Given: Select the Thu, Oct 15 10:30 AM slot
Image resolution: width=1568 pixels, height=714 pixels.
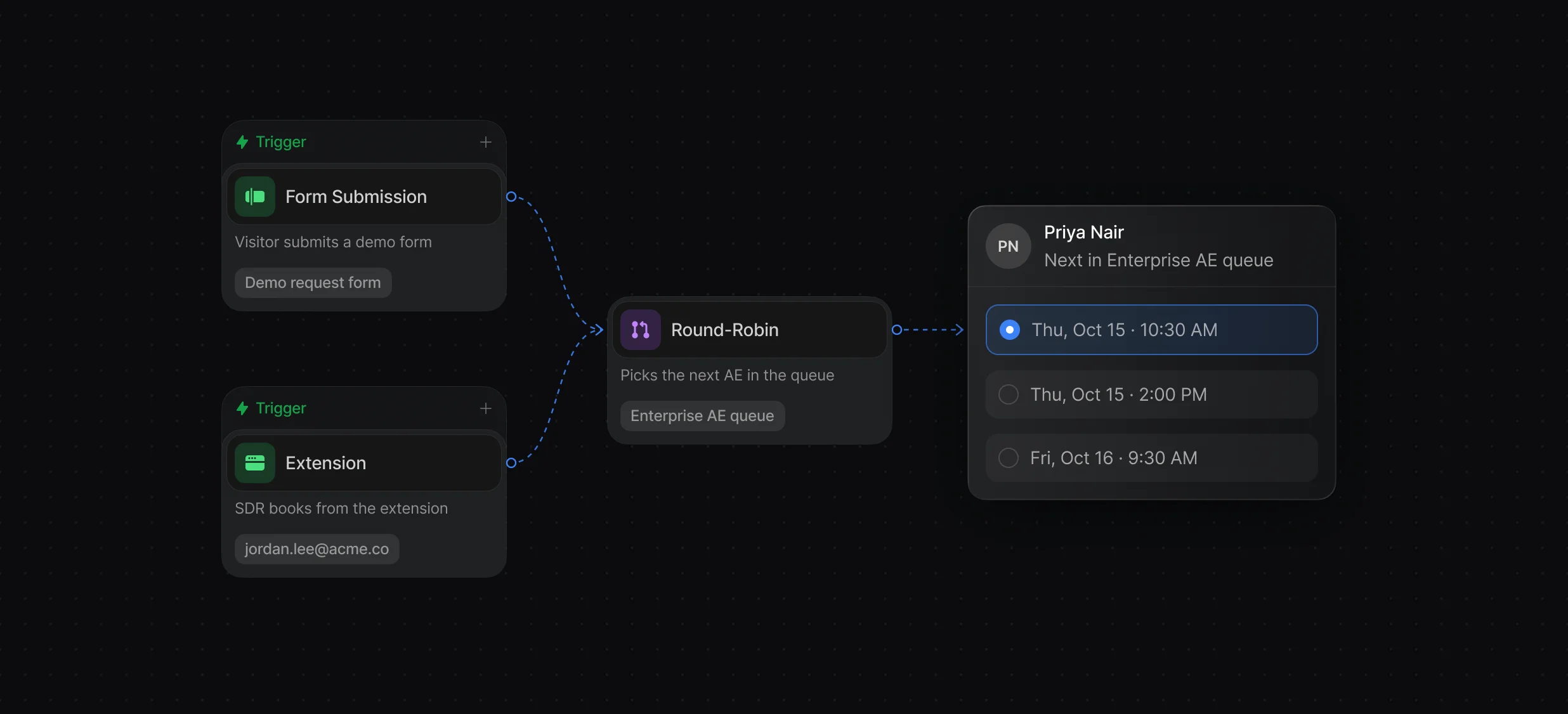Looking at the screenshot, I should (x=1152, y=330).
